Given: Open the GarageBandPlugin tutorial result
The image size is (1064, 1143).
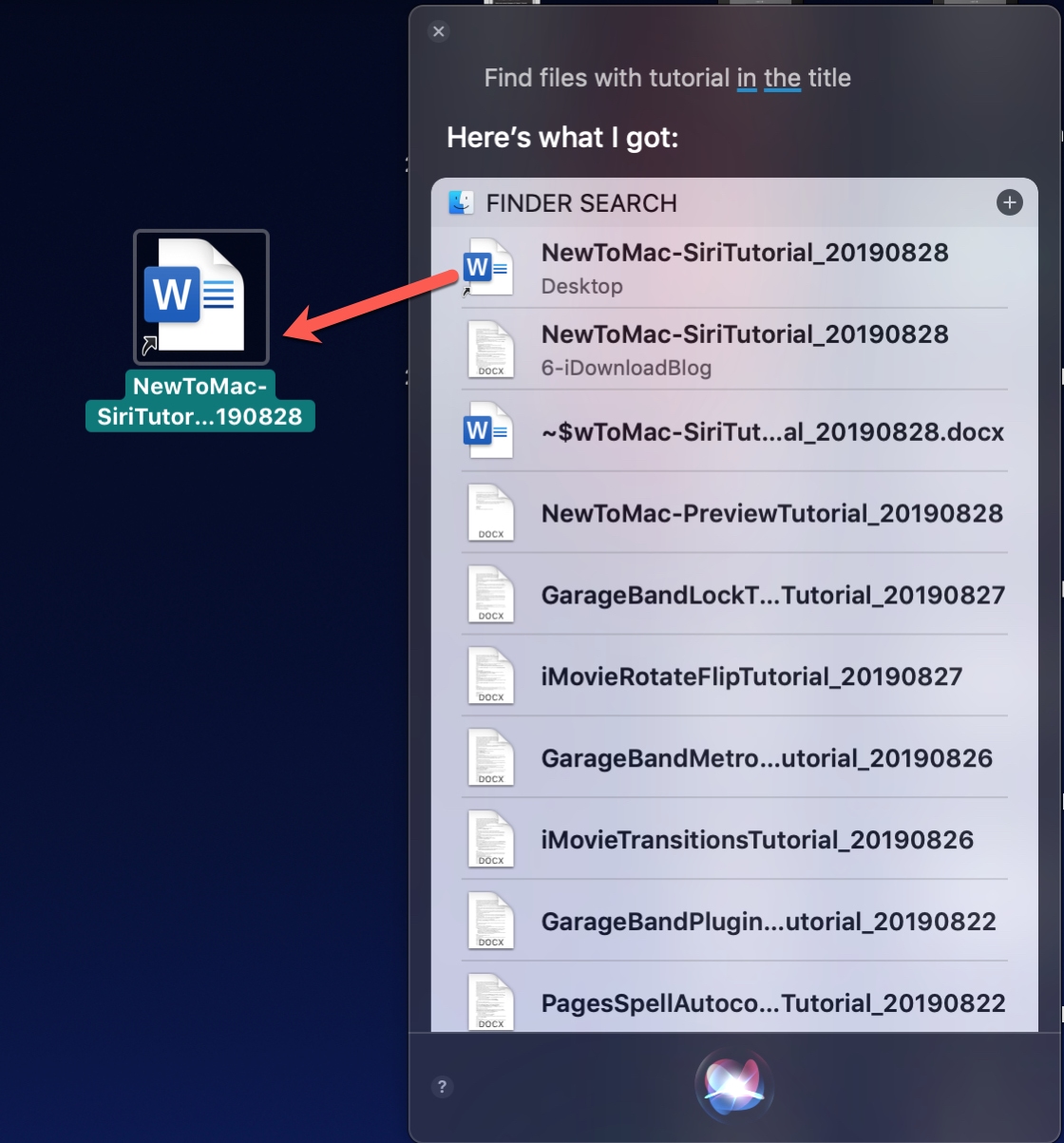Looking at the screenshot, I should click(x=767, y=922).
